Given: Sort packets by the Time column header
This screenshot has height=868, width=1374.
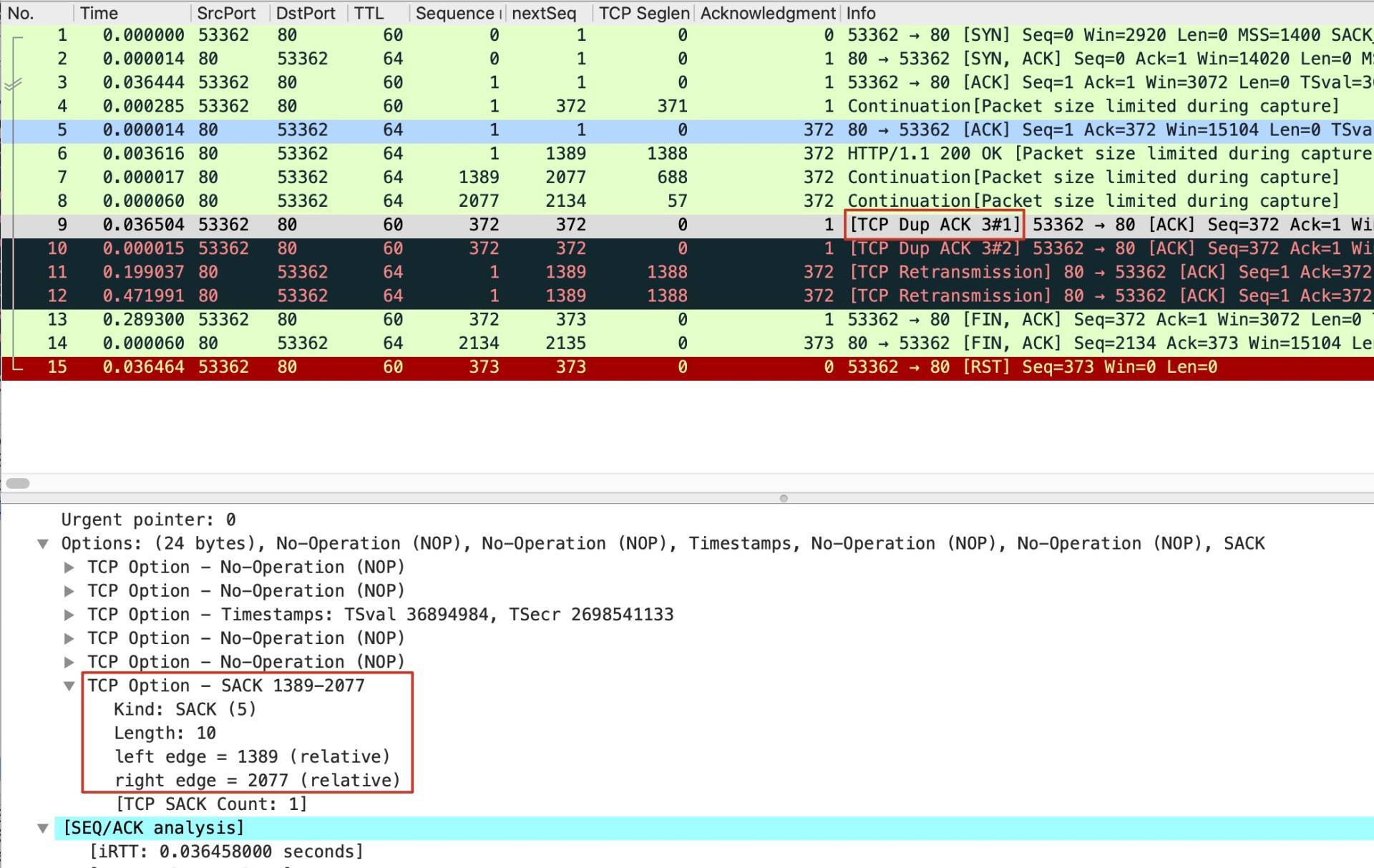Looking at the screenshot, I should (99, 13).
